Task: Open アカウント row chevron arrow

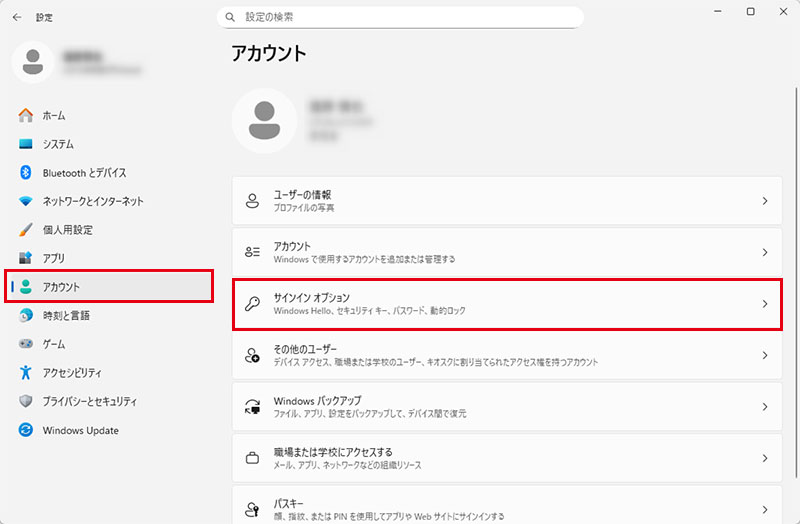Action: tap(765, 253)
